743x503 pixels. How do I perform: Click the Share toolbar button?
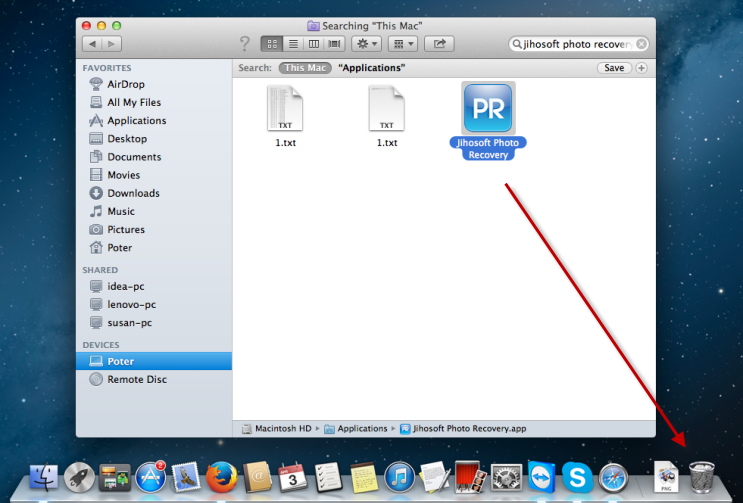[438, 44]
